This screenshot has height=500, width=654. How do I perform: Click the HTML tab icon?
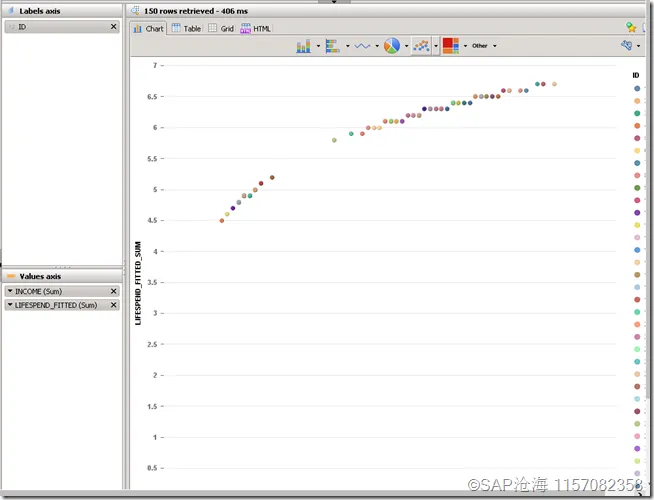coord(246,28)
